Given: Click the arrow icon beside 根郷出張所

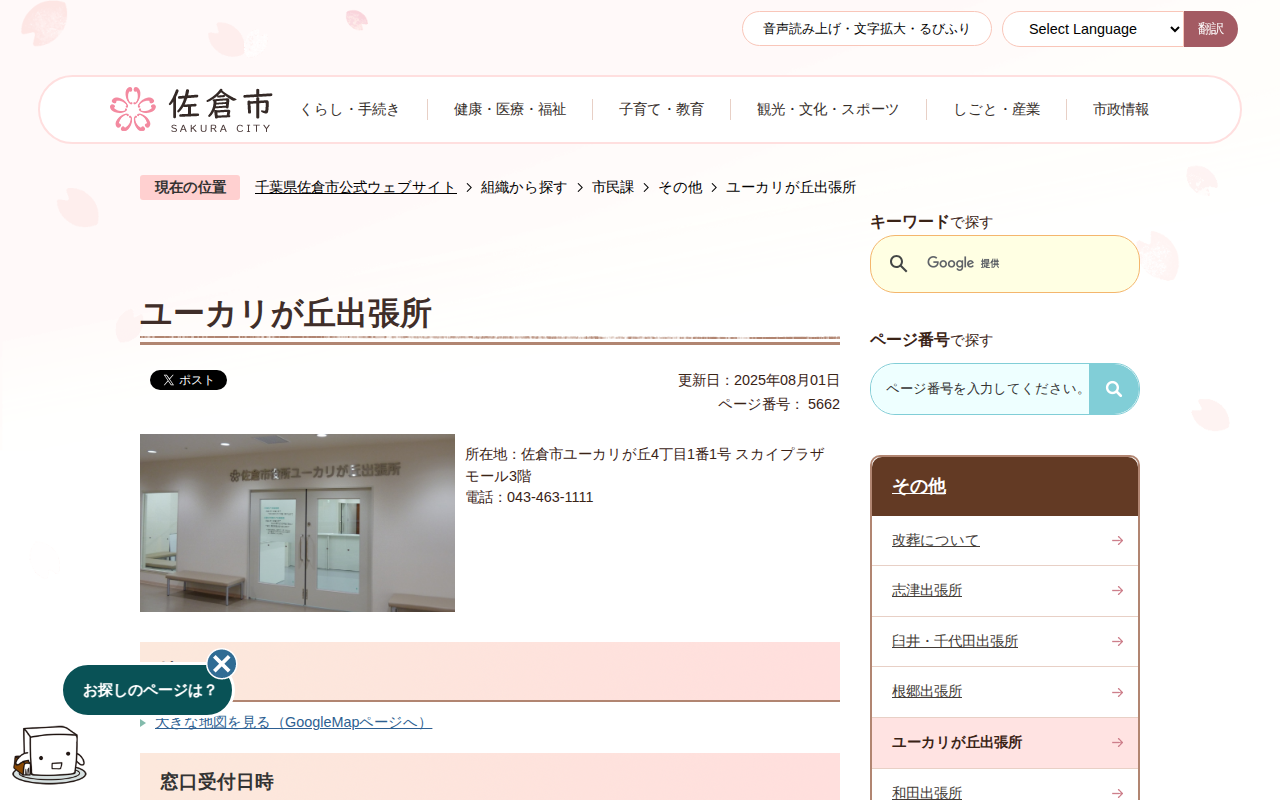Looking at the screenshot, I should coord(1117,692).
